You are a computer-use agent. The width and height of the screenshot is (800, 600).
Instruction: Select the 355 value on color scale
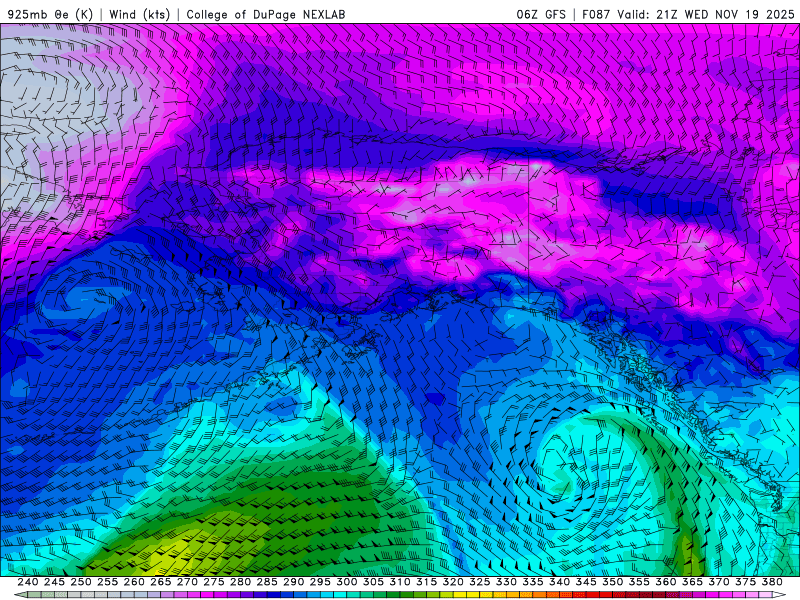coord(639,582)
